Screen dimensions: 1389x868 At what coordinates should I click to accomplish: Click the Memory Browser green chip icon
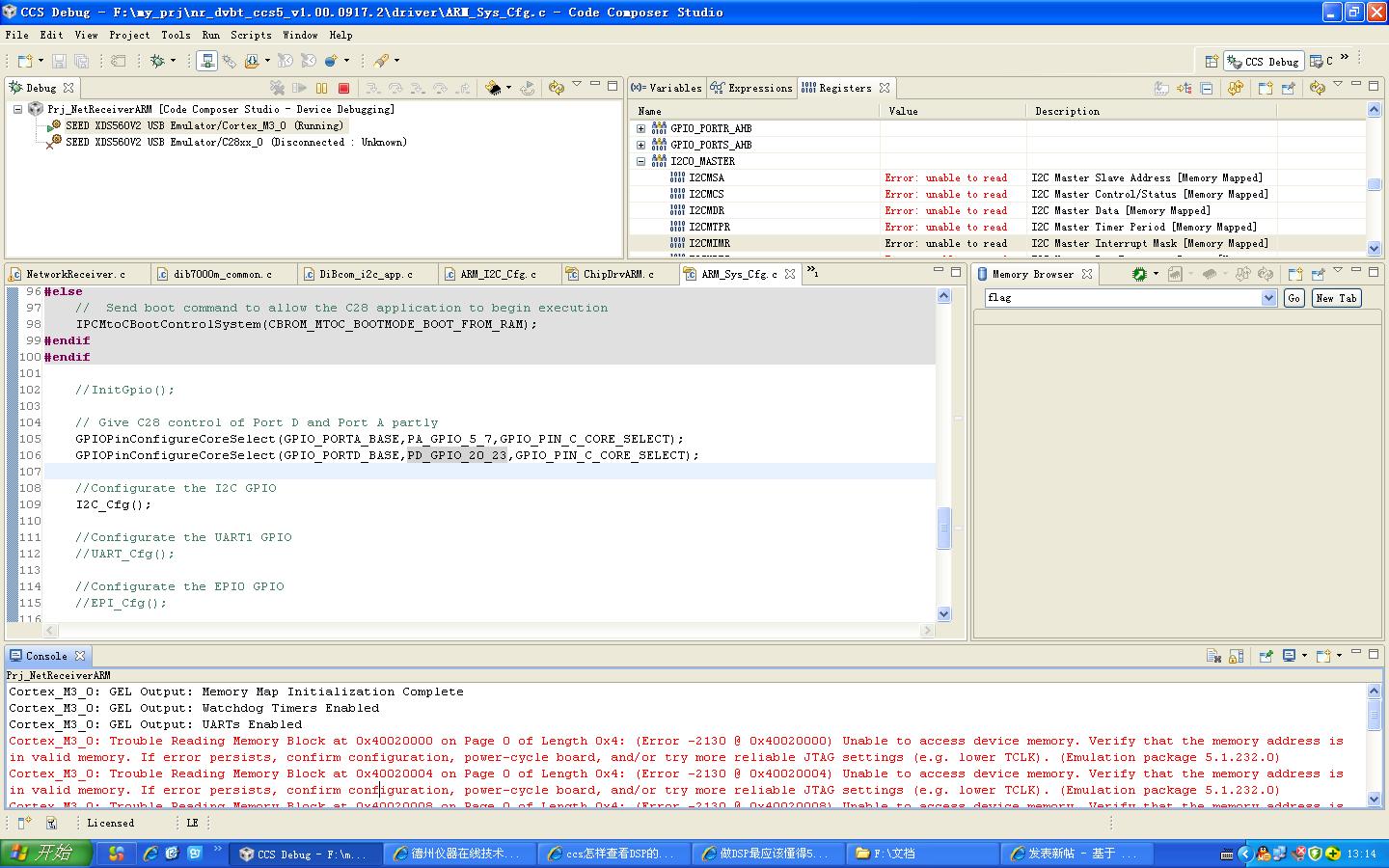pos(1139,274)
